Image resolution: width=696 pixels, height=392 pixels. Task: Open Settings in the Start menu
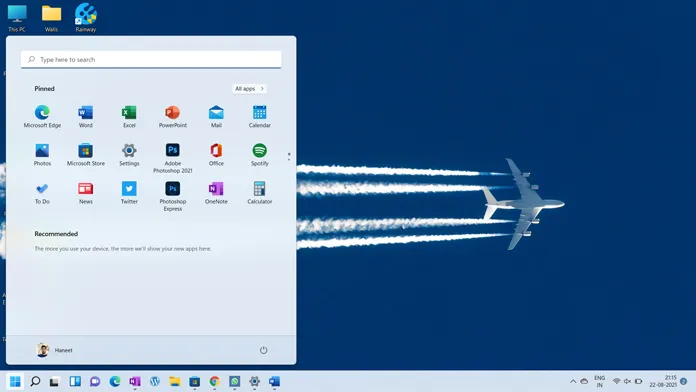click(x=129, y=154)
